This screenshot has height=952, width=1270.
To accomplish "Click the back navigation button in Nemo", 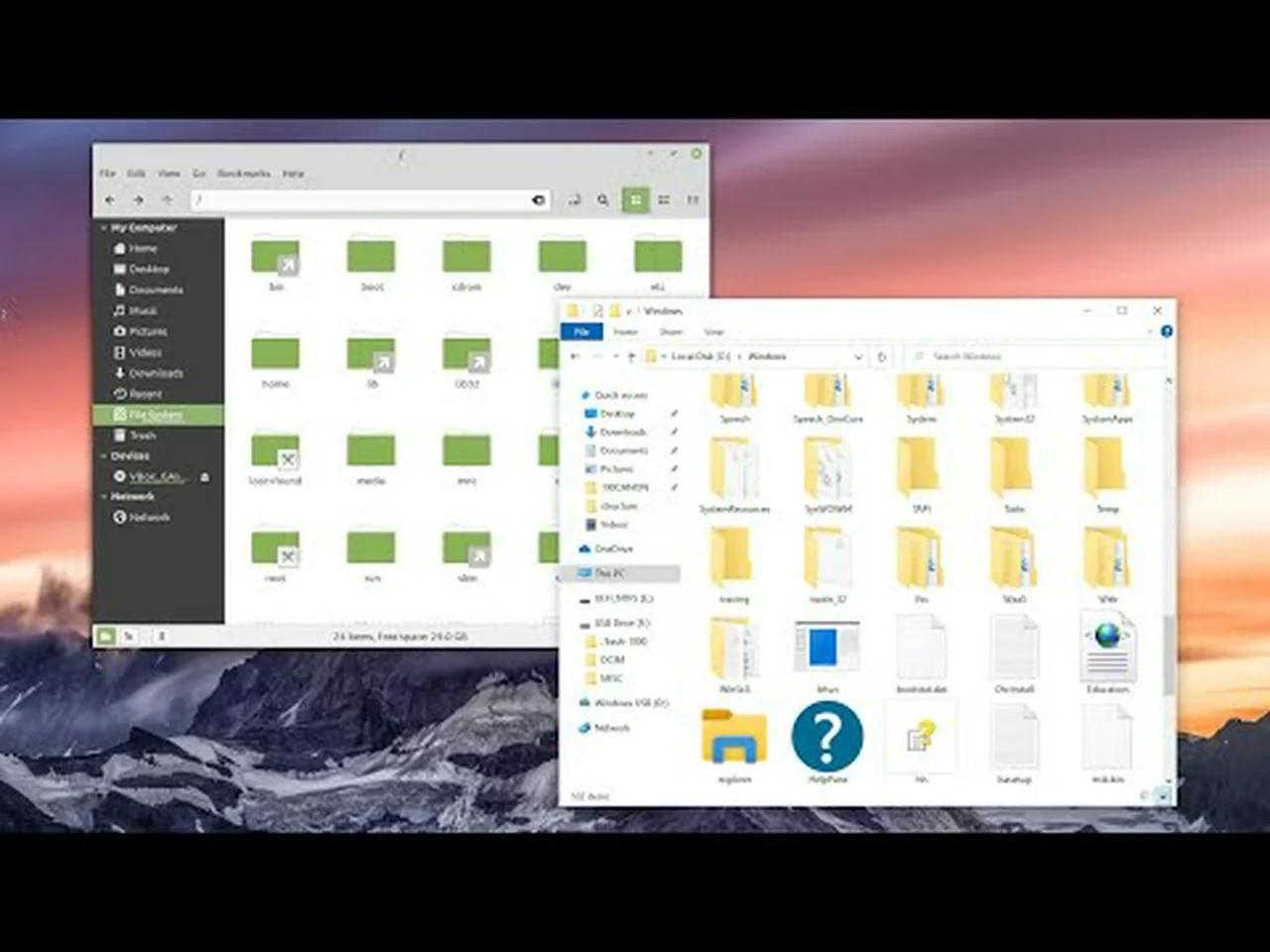I will coord(110,199).
